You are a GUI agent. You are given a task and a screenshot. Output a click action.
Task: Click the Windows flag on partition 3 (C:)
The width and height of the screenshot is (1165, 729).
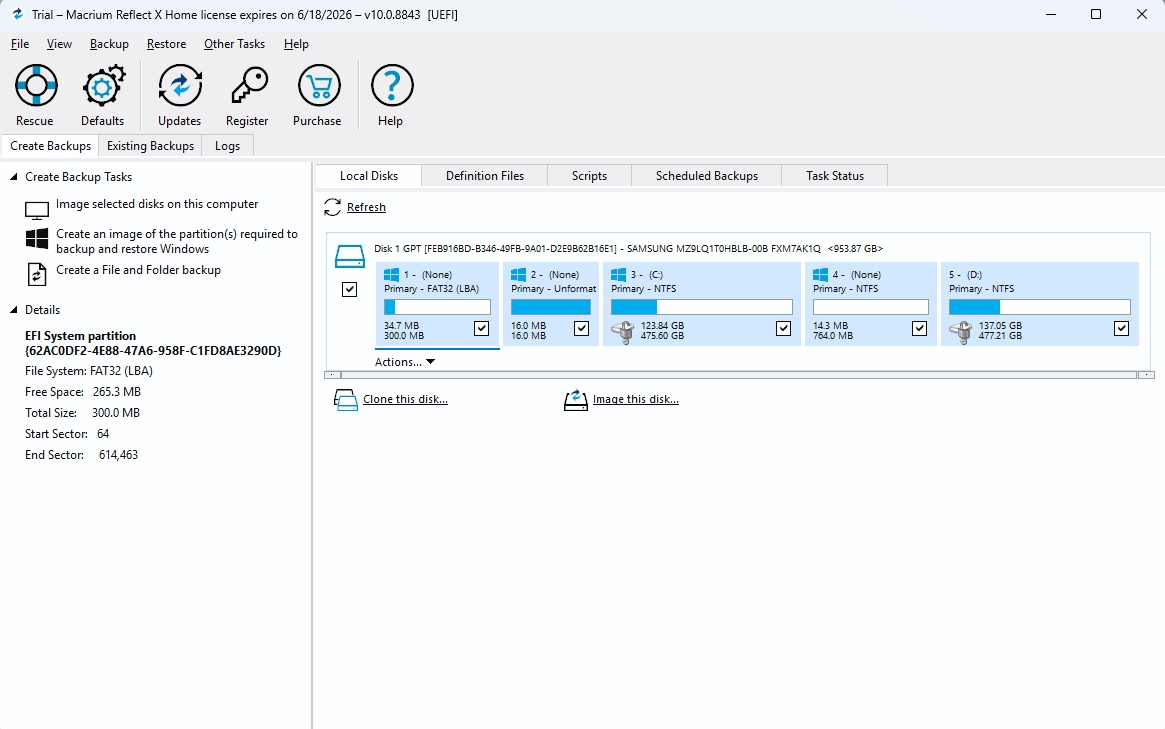pyautogui.click(x=618, y=275)
